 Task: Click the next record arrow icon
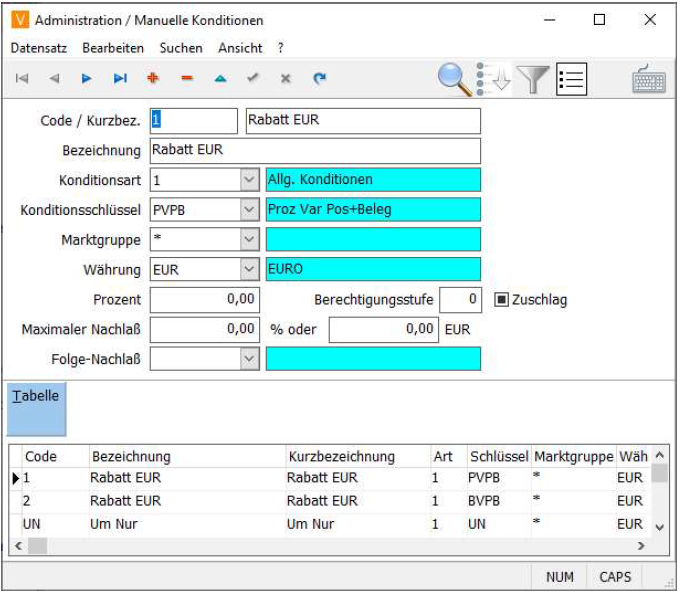87,78
